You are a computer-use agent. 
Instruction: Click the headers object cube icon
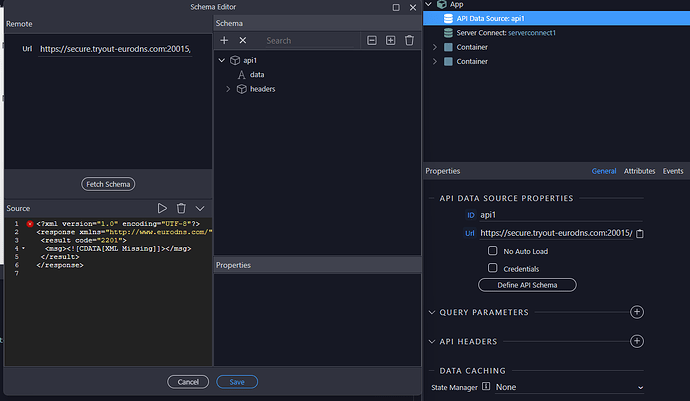[242, 89]
